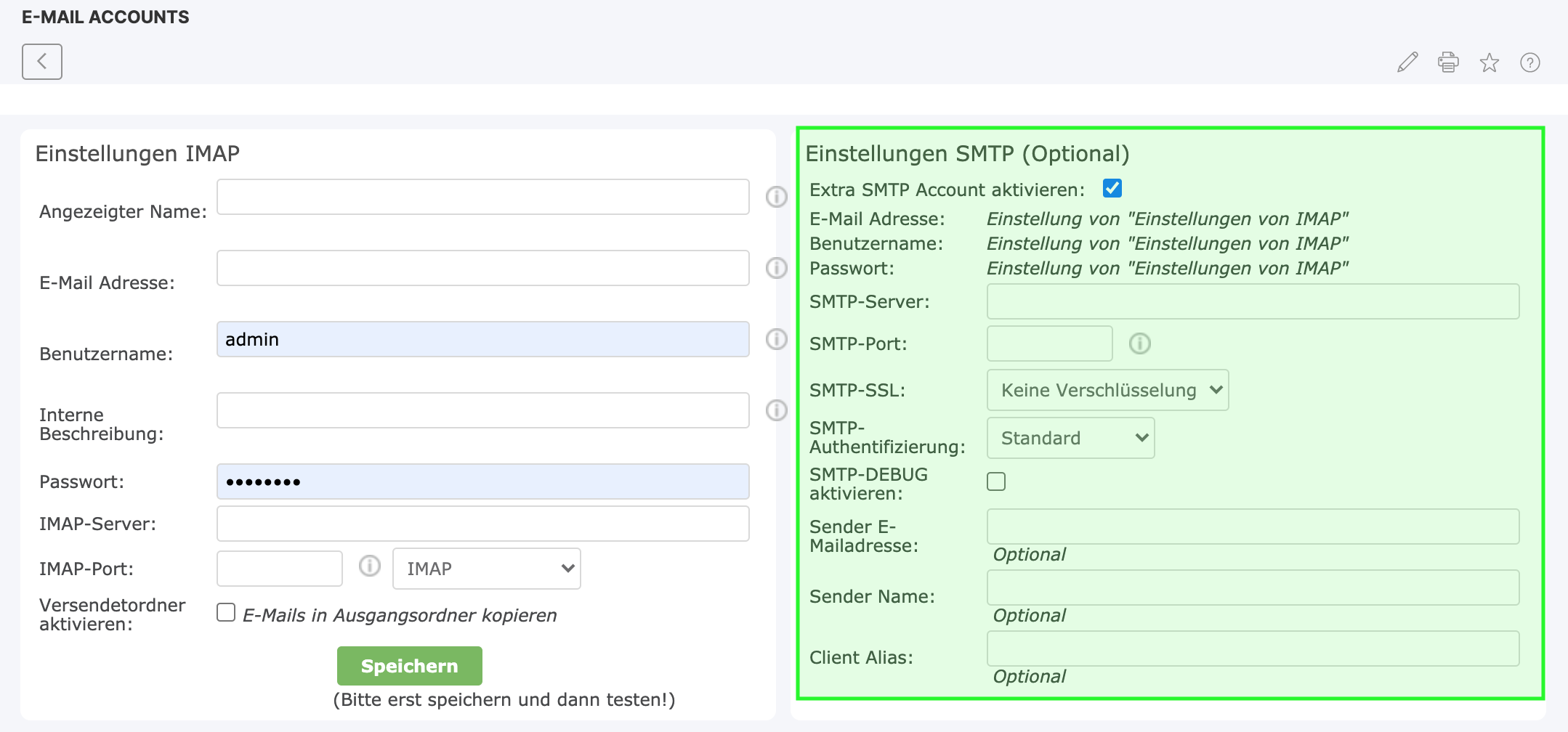Click info icon beside Angezeigter Name

tap(776, 197)
